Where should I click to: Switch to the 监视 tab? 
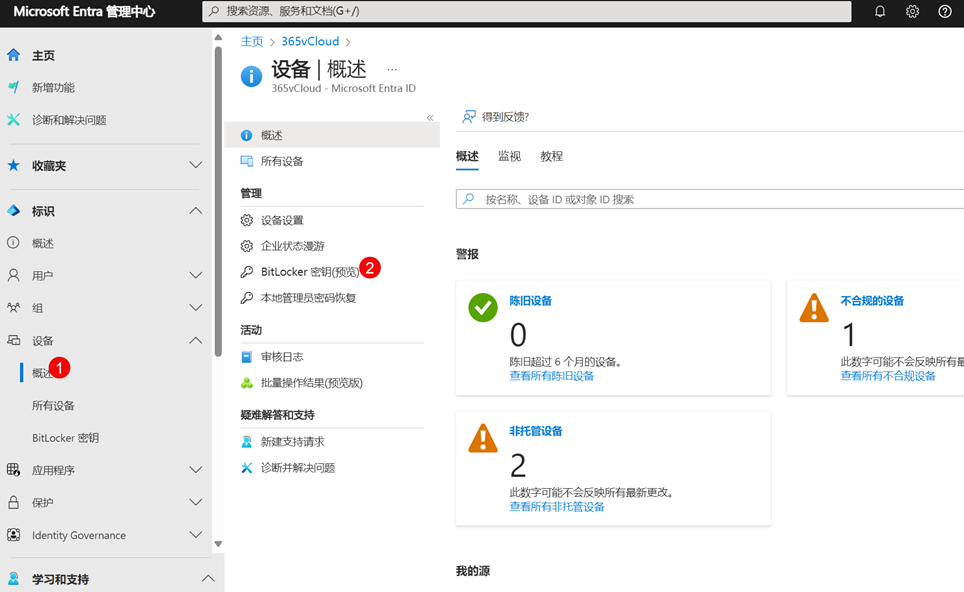click(509, 156)
